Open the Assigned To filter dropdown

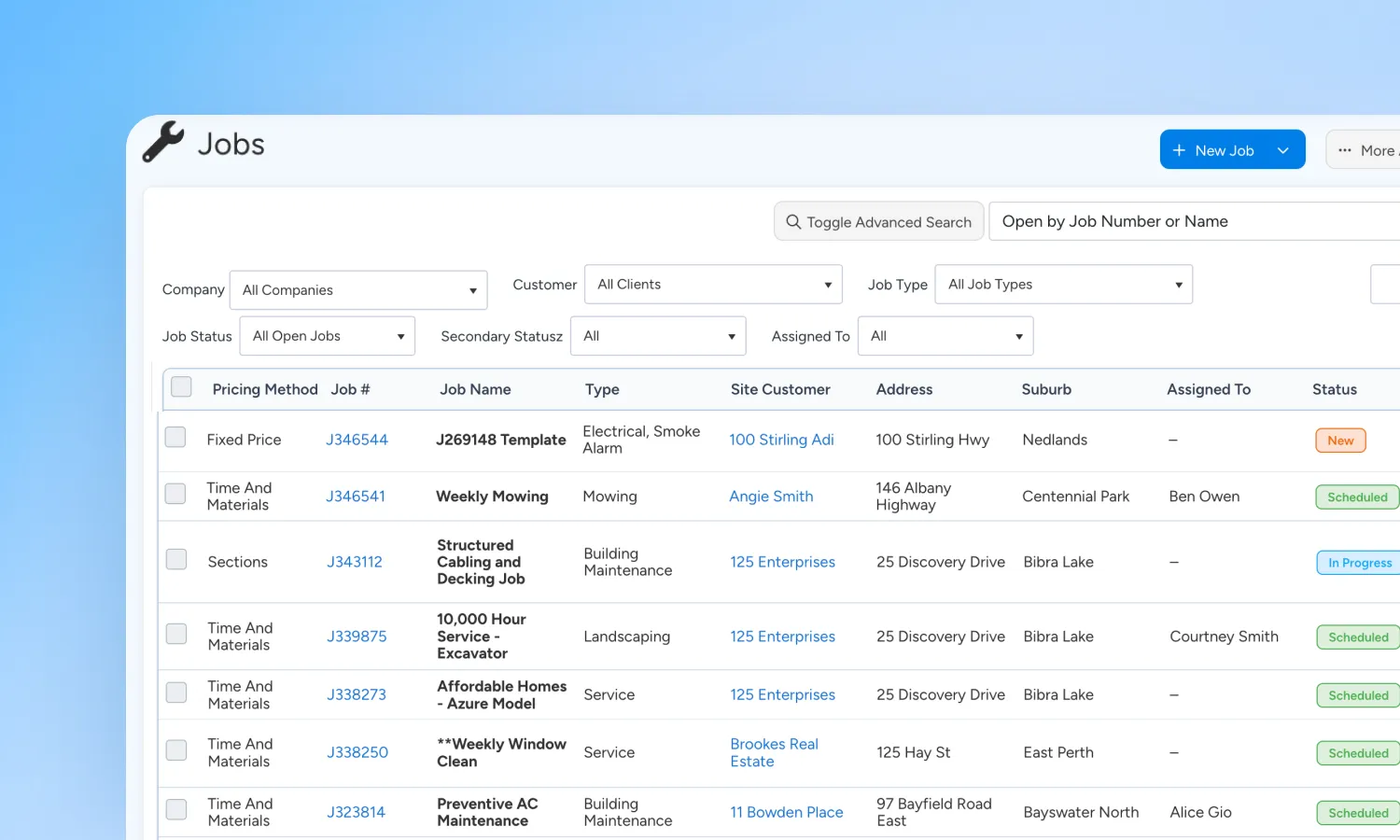945,336
